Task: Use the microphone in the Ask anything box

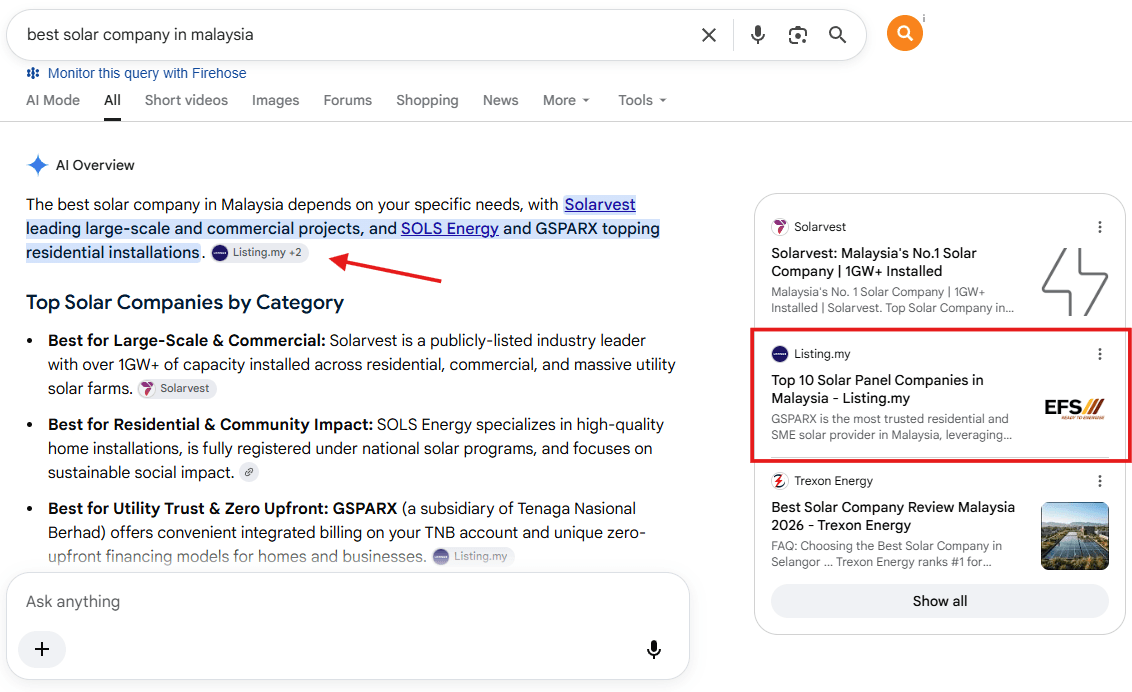Action: tap(653, 649)
